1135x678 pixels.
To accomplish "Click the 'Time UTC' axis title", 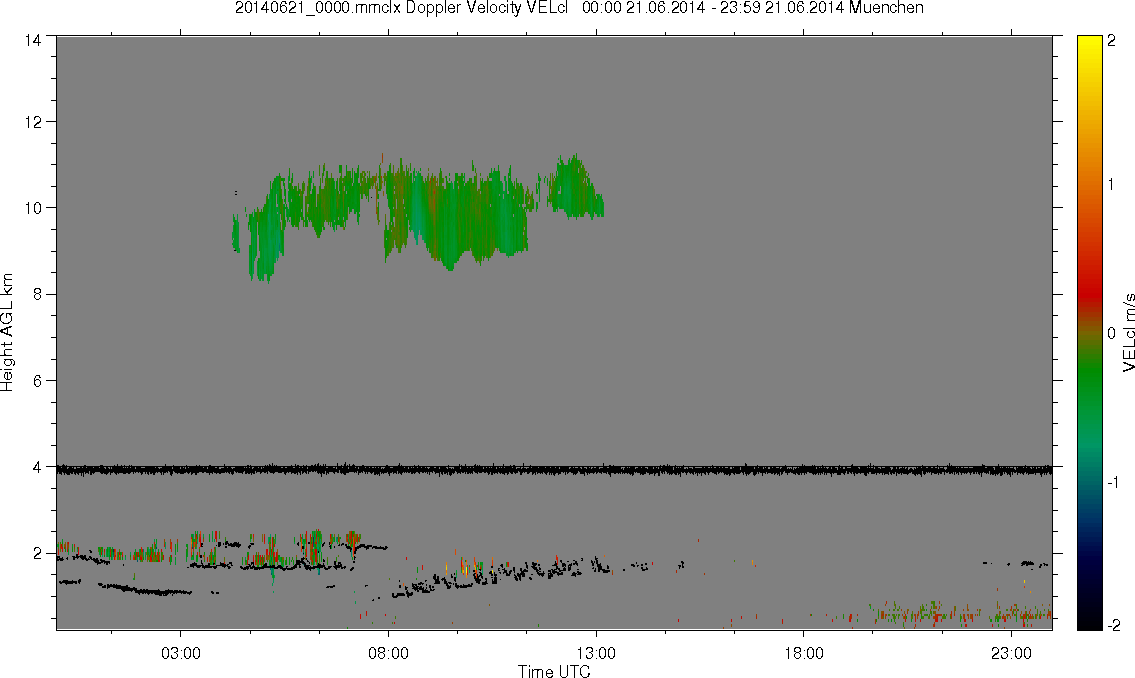I will (554, 671).
